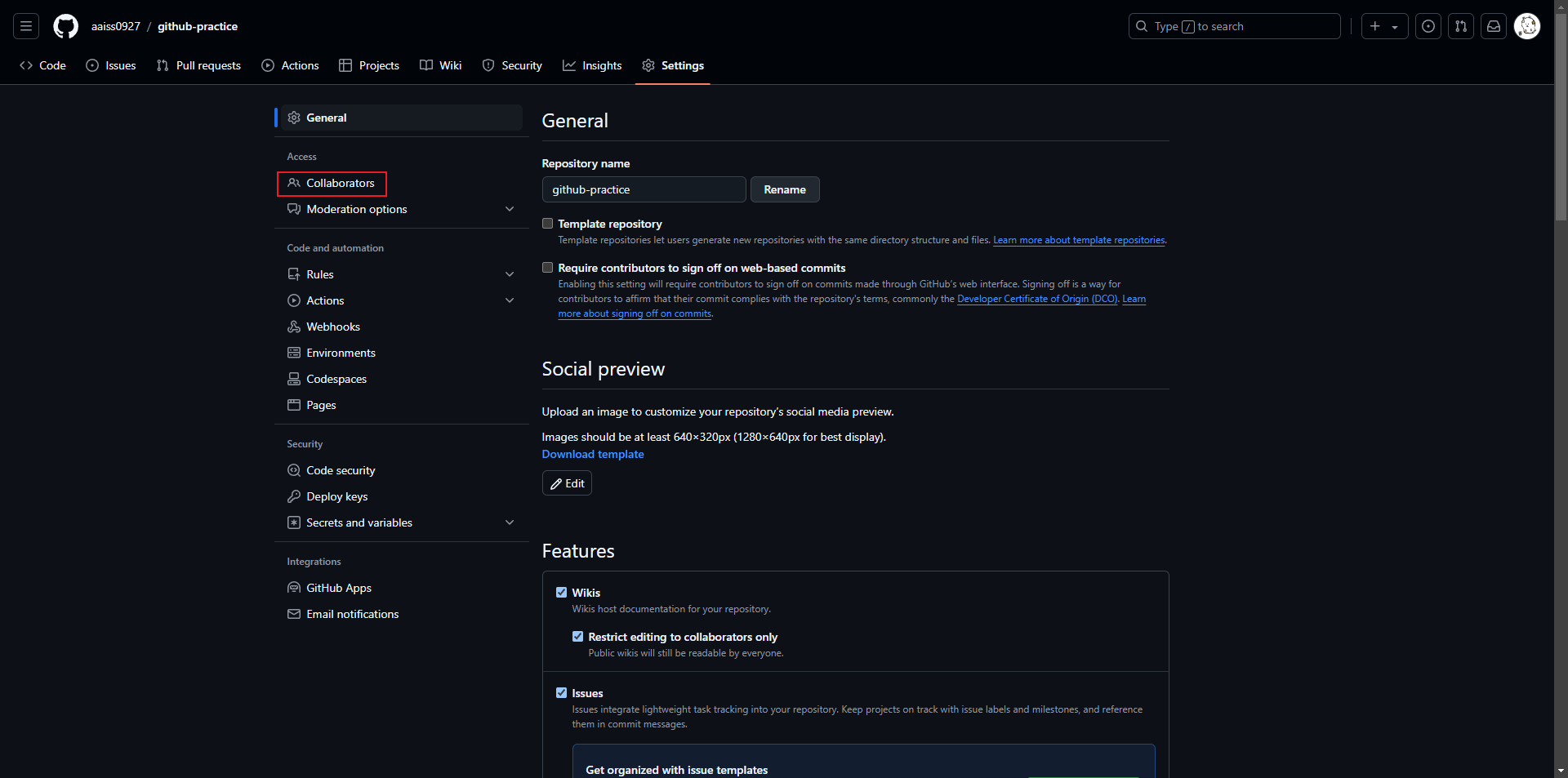Viewport: 1568px width, 778px height.
Task: Open Learn more about template repositories link
Action: (x=1079, y=240)
